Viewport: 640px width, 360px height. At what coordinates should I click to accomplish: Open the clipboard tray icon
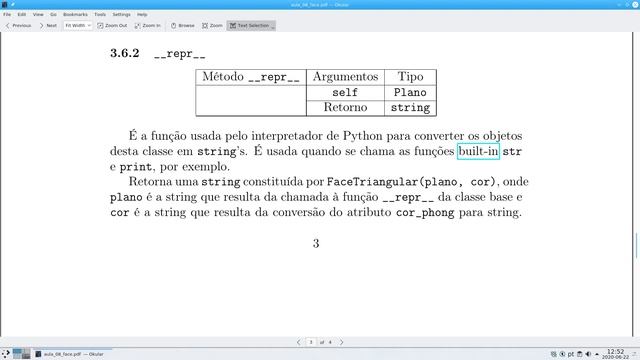[x=579, y=354]
